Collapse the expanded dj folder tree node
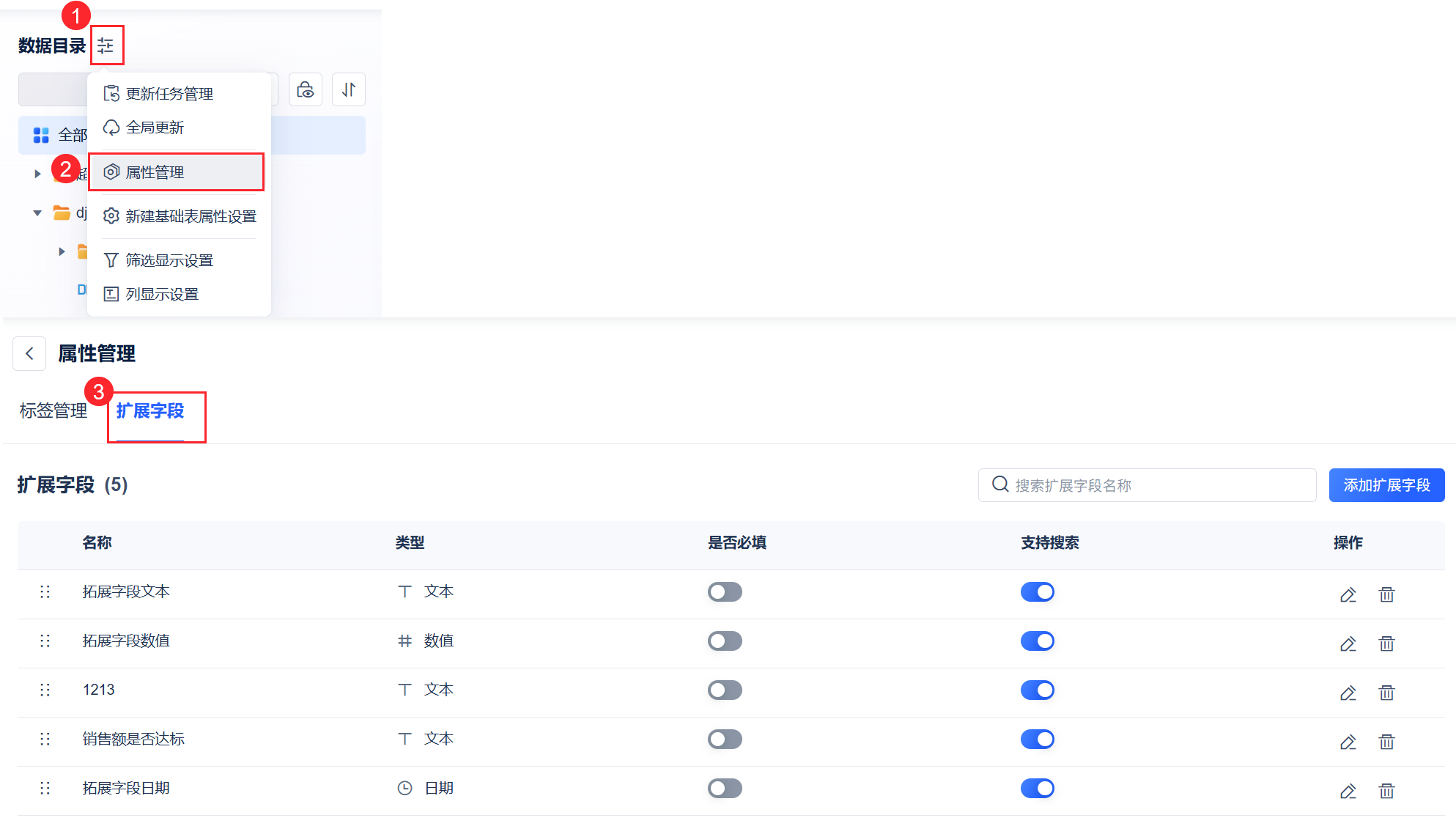Viewport: 1456px width, 826px height. [37, 213]
